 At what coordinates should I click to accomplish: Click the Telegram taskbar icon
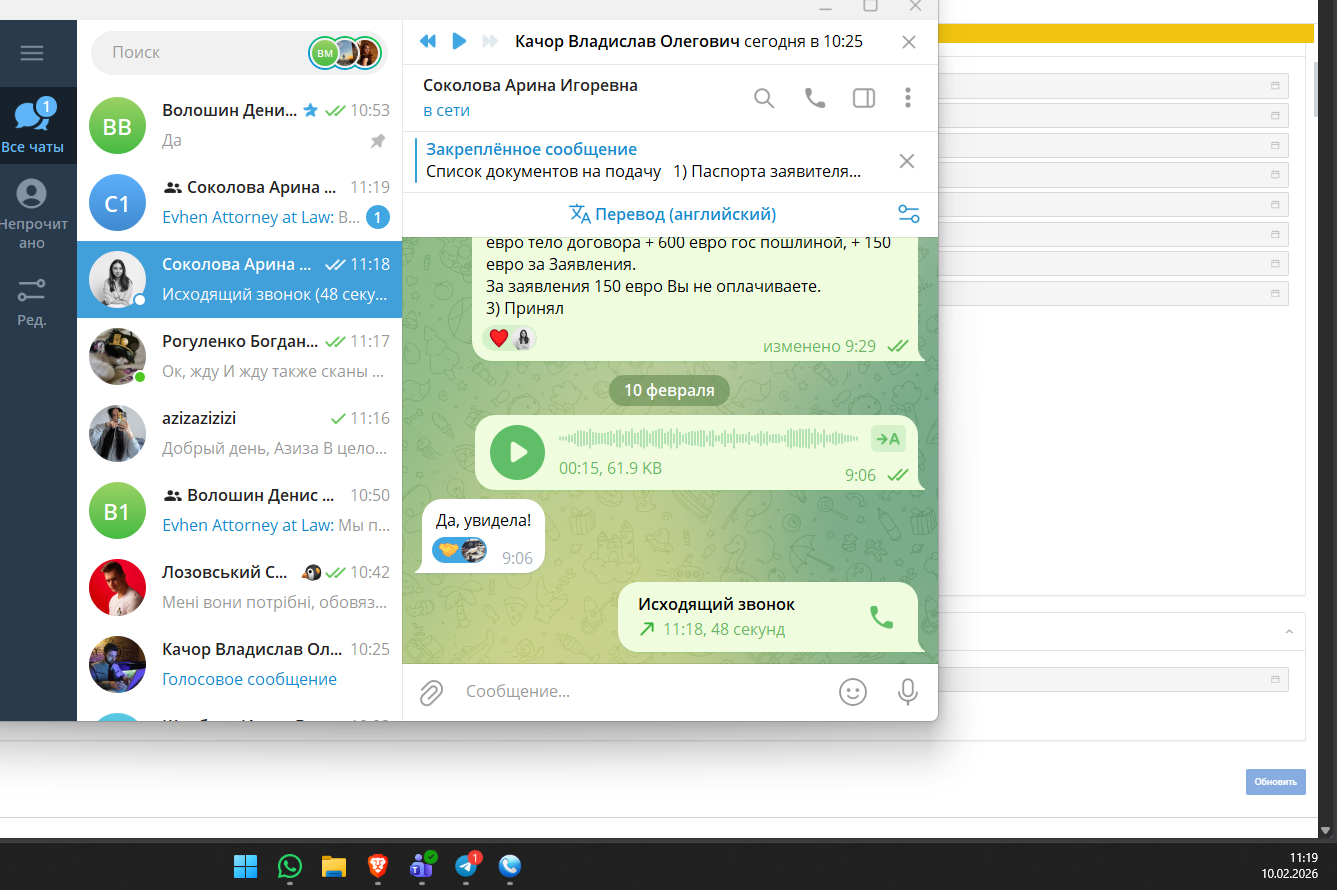point(467,866)
